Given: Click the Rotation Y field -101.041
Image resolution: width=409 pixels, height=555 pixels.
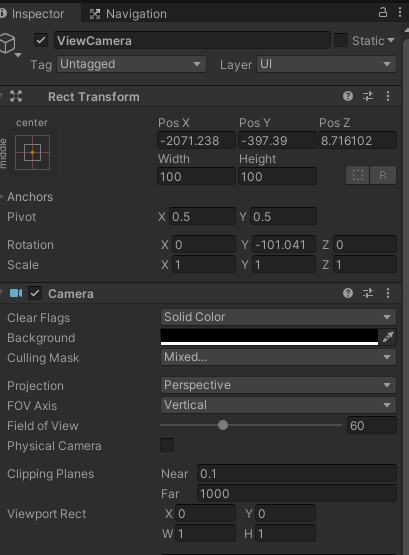Looking at the screenshot, I should tap(284, 244).
